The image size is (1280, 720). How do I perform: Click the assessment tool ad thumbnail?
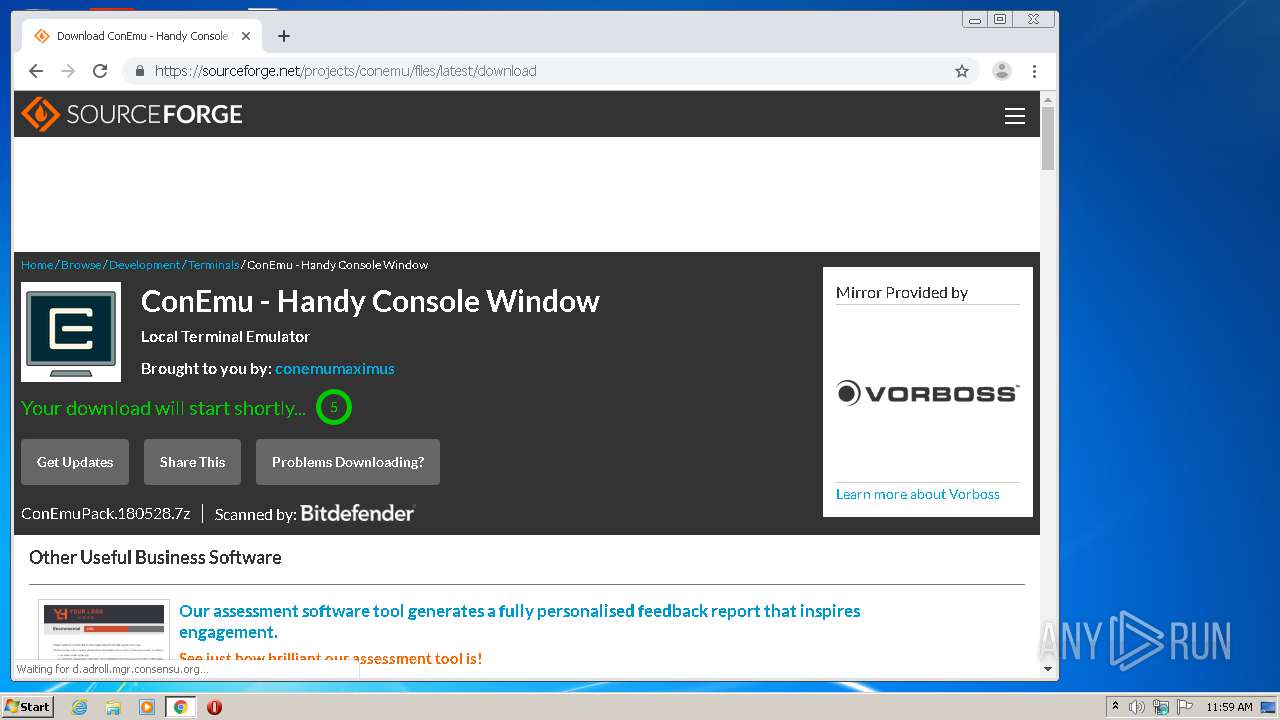tap(104, 630)
